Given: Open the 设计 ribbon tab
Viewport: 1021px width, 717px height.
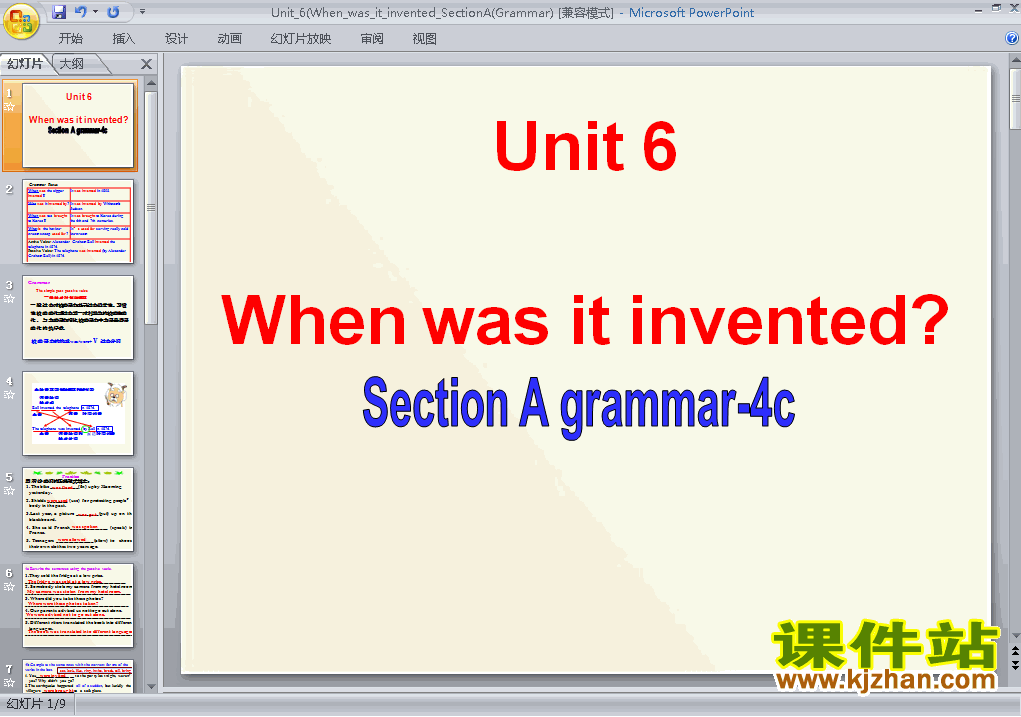Looking at the screenshot, I should [176, 38].
